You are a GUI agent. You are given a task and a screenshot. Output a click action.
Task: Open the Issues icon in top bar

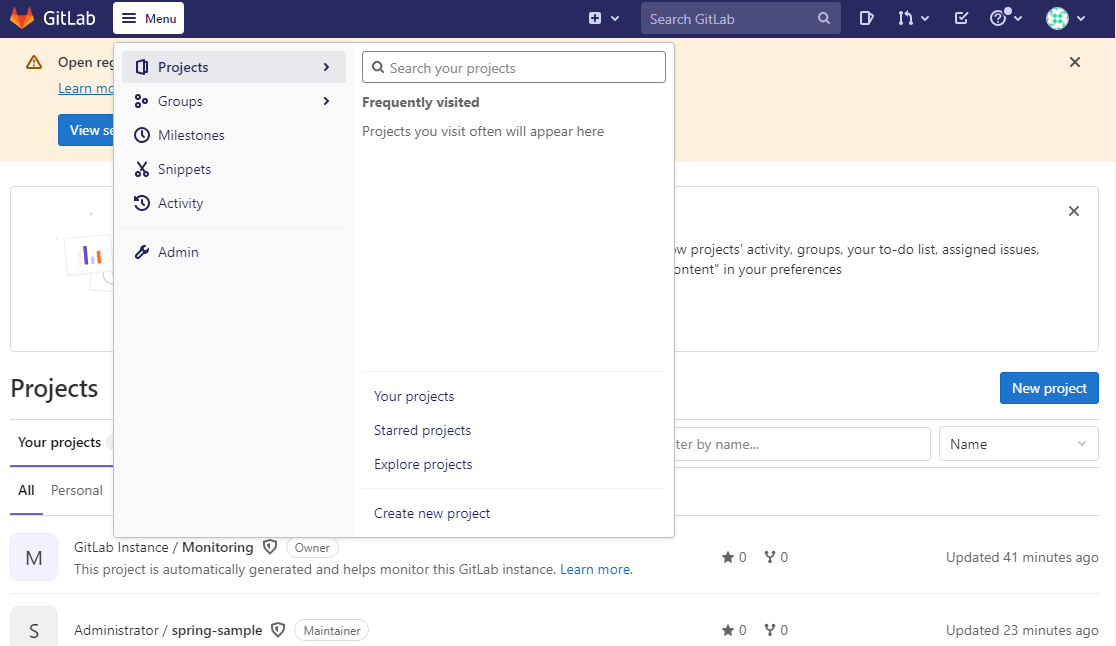pyautogui.click(x=866, y=18)
